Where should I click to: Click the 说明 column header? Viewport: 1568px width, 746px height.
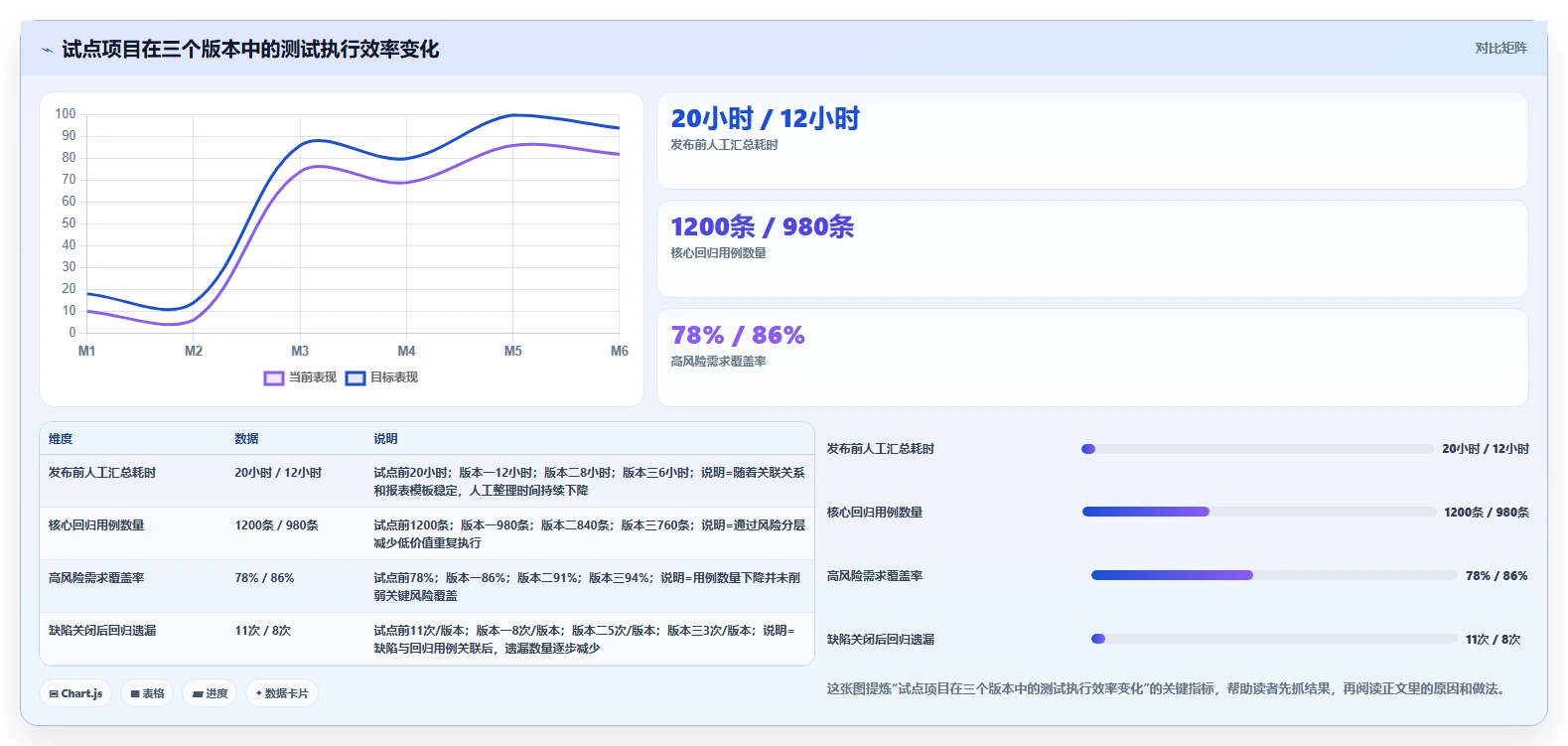pos(385,439)
